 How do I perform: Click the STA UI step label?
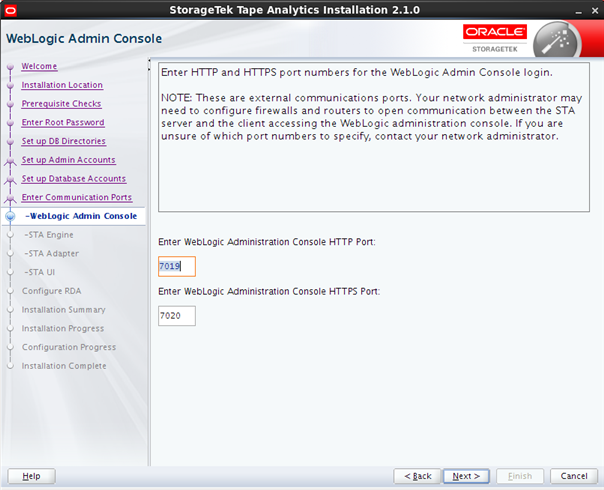40,272
